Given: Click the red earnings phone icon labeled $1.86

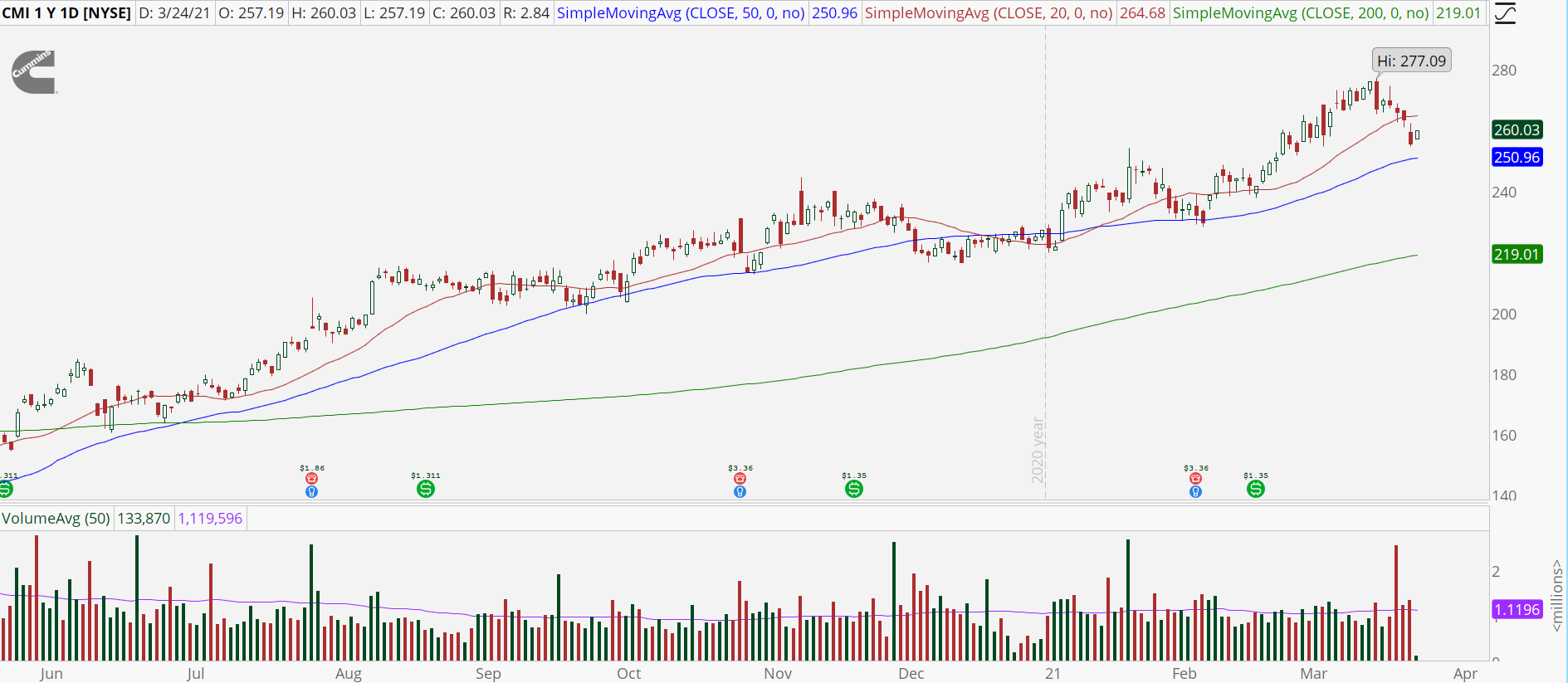Looking at the screenshot, I should pyautogui.click(x=312, y=479).
